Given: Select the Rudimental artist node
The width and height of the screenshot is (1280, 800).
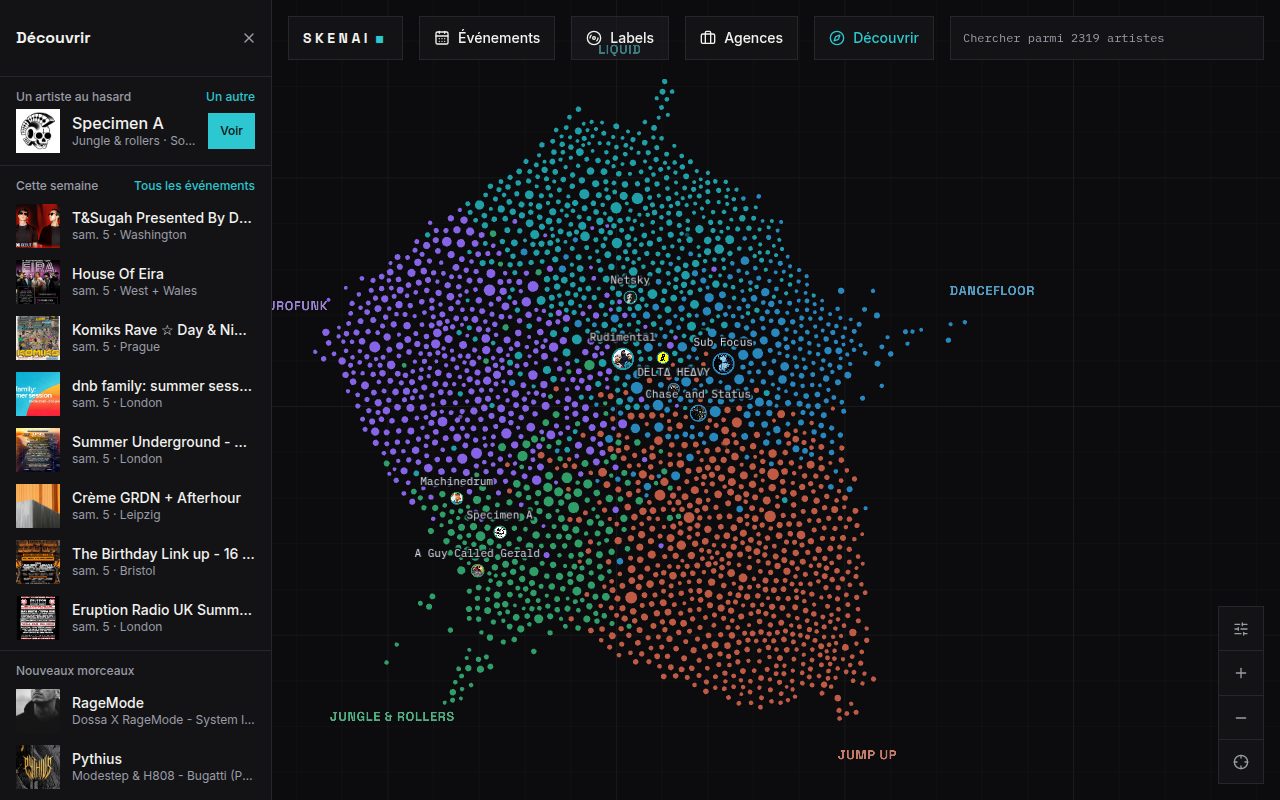Looking at the screenshot, I should tap(623, 358).
